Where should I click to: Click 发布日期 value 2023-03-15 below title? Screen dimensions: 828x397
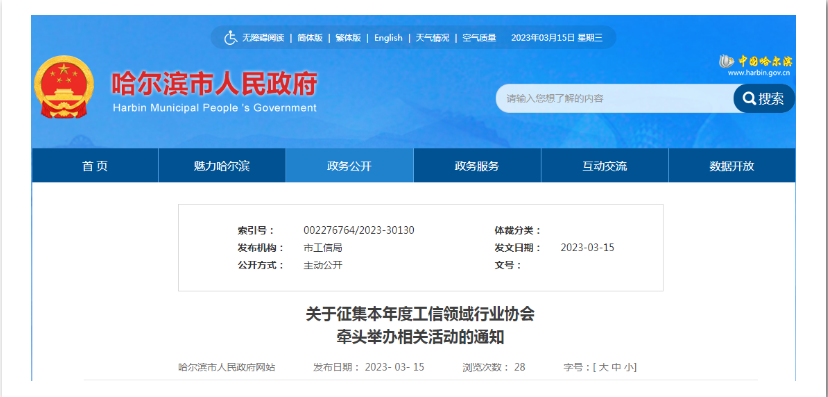394,367
